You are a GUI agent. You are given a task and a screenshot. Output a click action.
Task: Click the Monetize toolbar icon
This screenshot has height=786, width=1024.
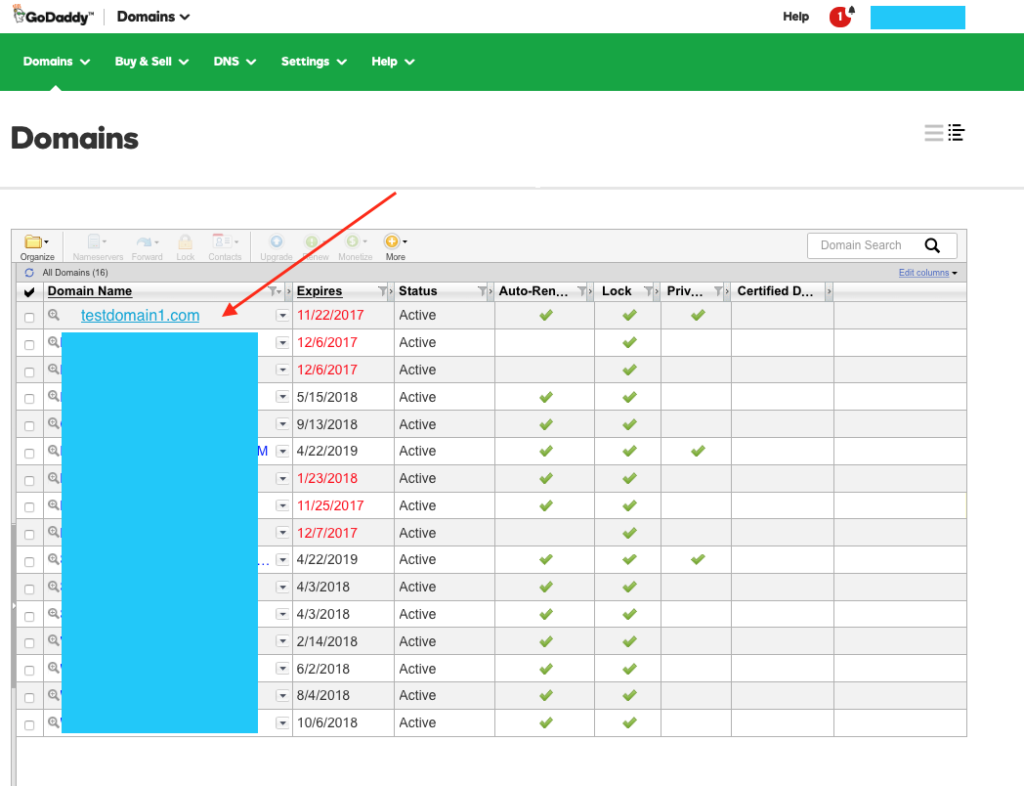point(355,247)
